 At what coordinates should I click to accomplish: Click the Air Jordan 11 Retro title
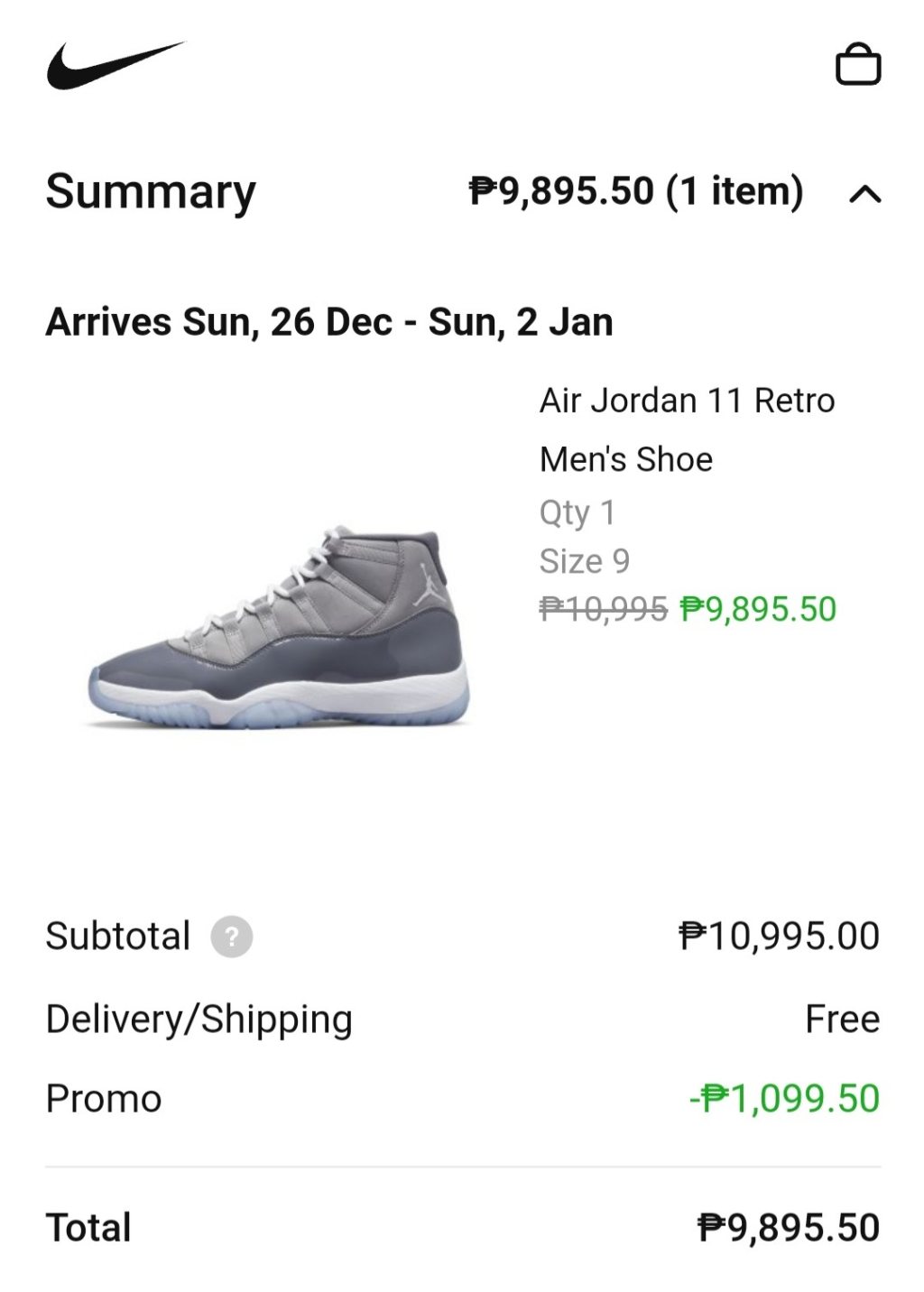click(x=687, y=401)
